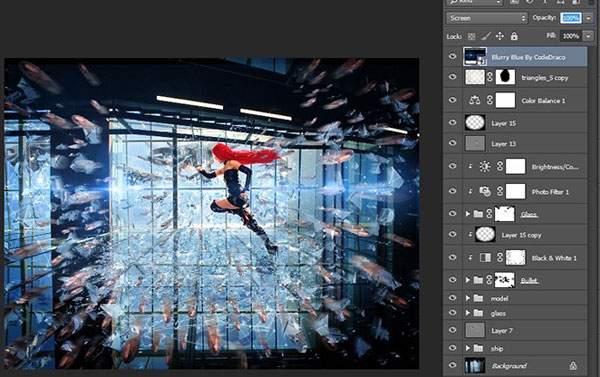Hide the Blurry Blue By CodeDraco layer
Image resolution: width=600 pixels, height=377 pixels.
coord(453,57)
